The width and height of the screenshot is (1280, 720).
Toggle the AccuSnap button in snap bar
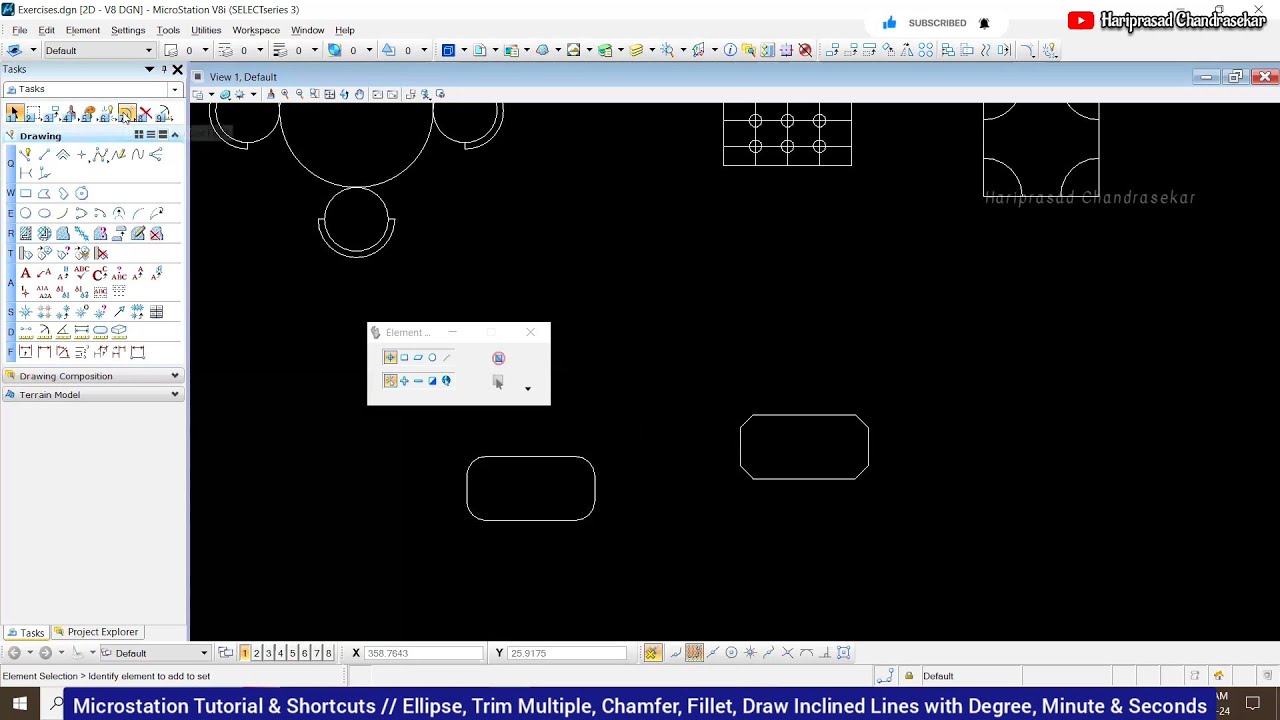pyautogui.click(x=652, y=653)
